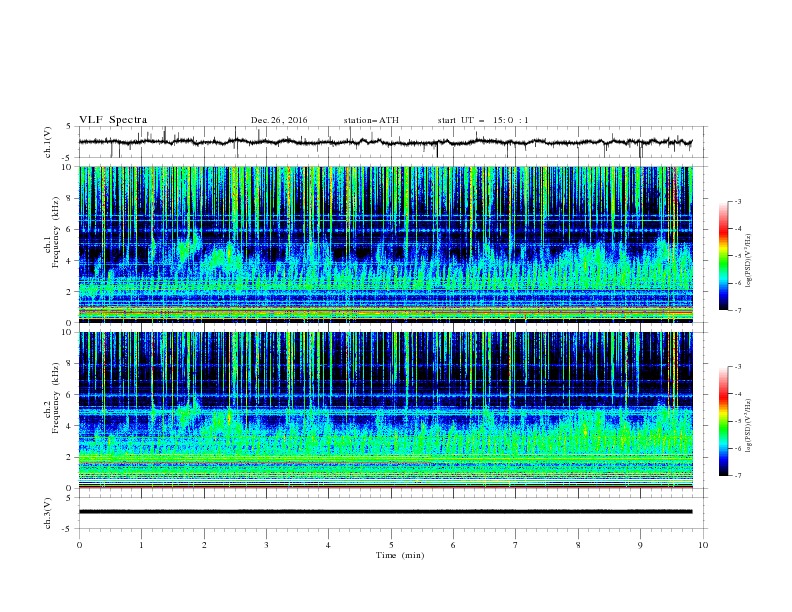Click the "ch.1(V)" voltage axis label
Image resolution: width=792 pixels, height=612 pixels.
47,142
